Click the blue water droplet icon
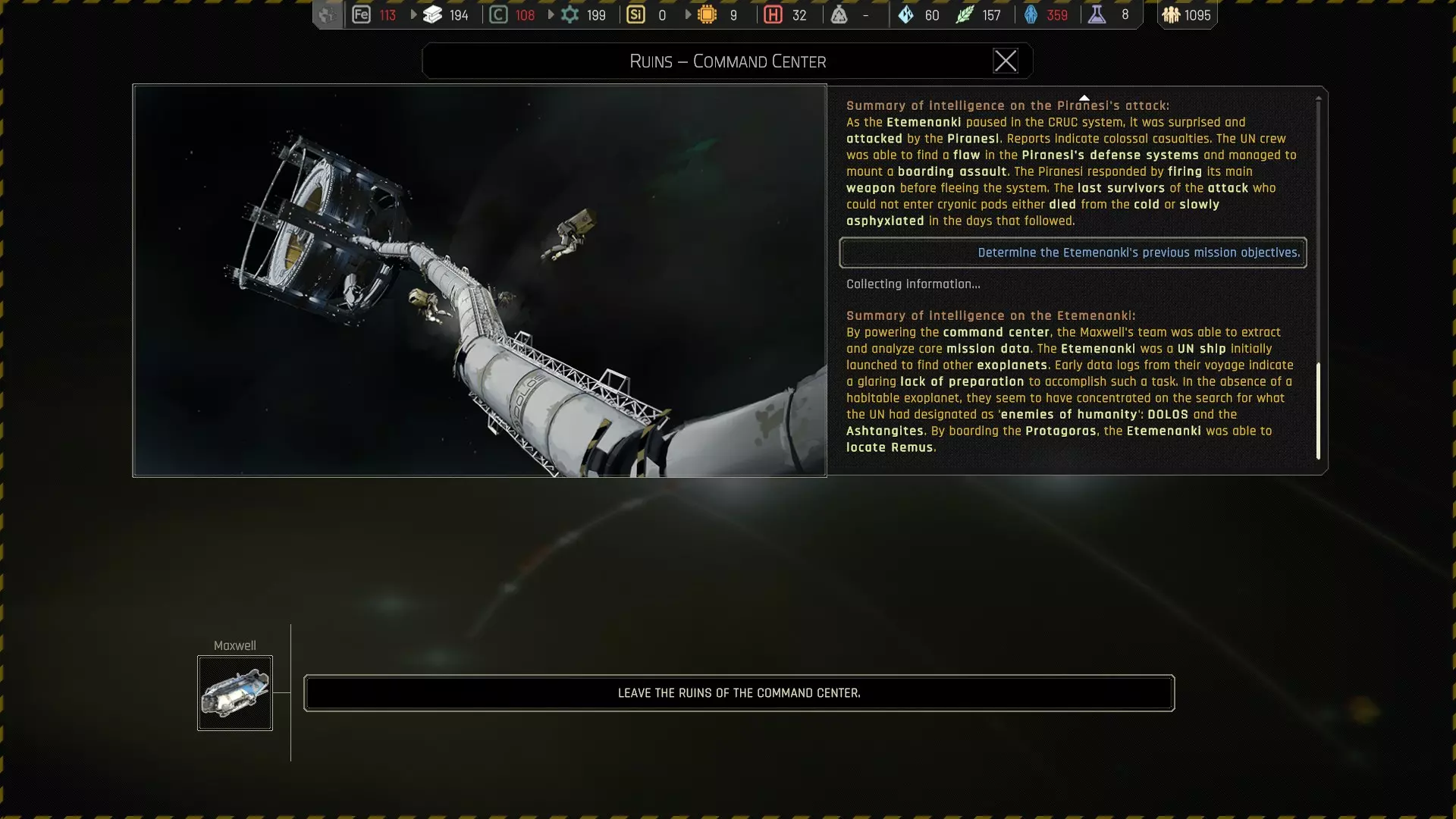Viewport: 1456px width, 819px height. [905, 14]
